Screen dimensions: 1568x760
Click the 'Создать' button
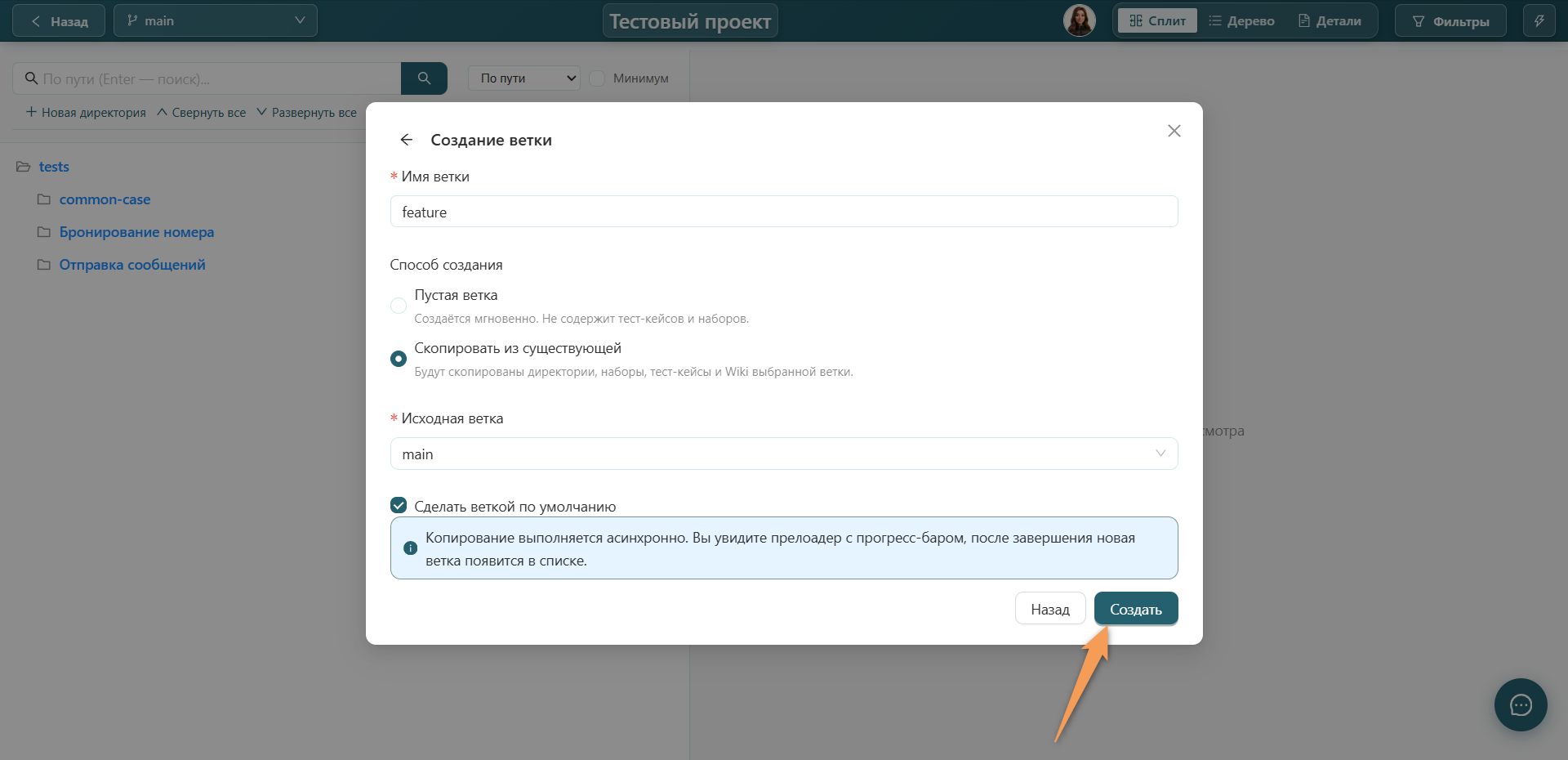[1136, 609]
